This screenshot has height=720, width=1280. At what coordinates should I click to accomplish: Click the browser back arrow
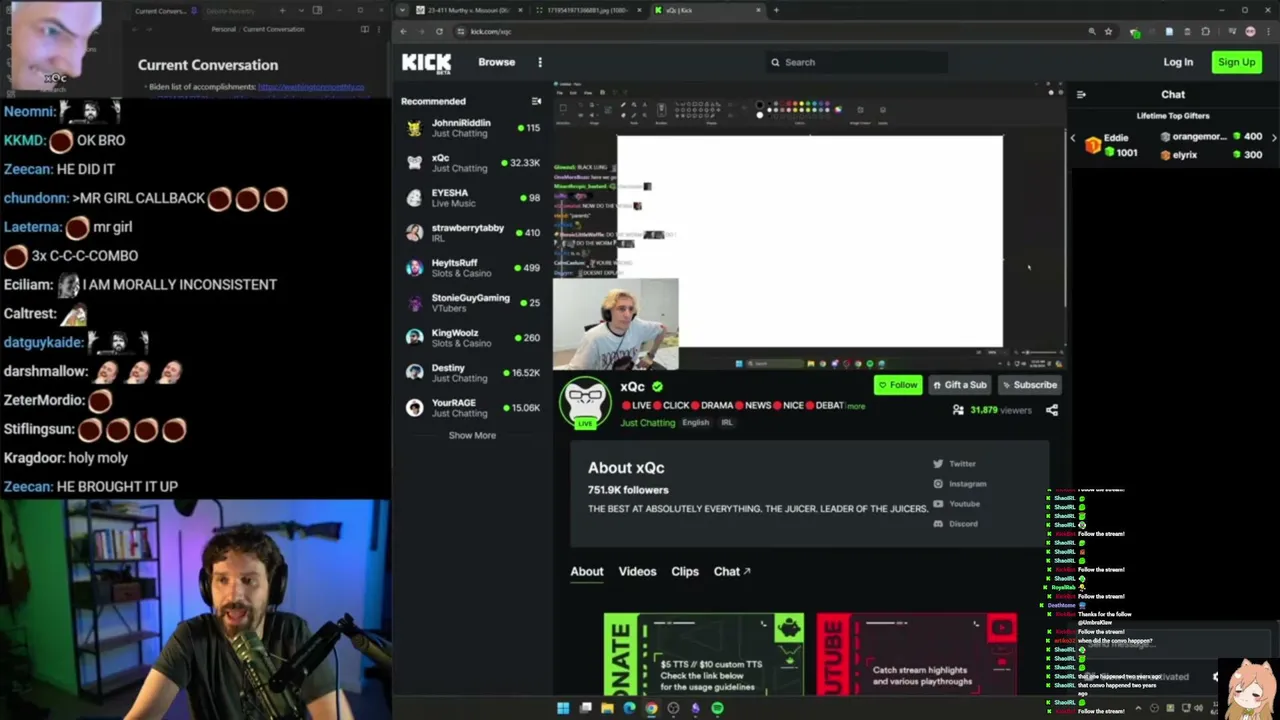pyautogui.click(x=403, y=31)
